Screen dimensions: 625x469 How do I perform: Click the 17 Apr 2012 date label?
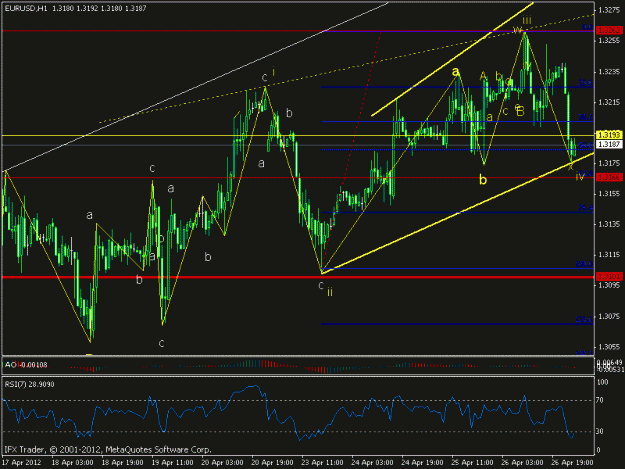click(21, 462)
